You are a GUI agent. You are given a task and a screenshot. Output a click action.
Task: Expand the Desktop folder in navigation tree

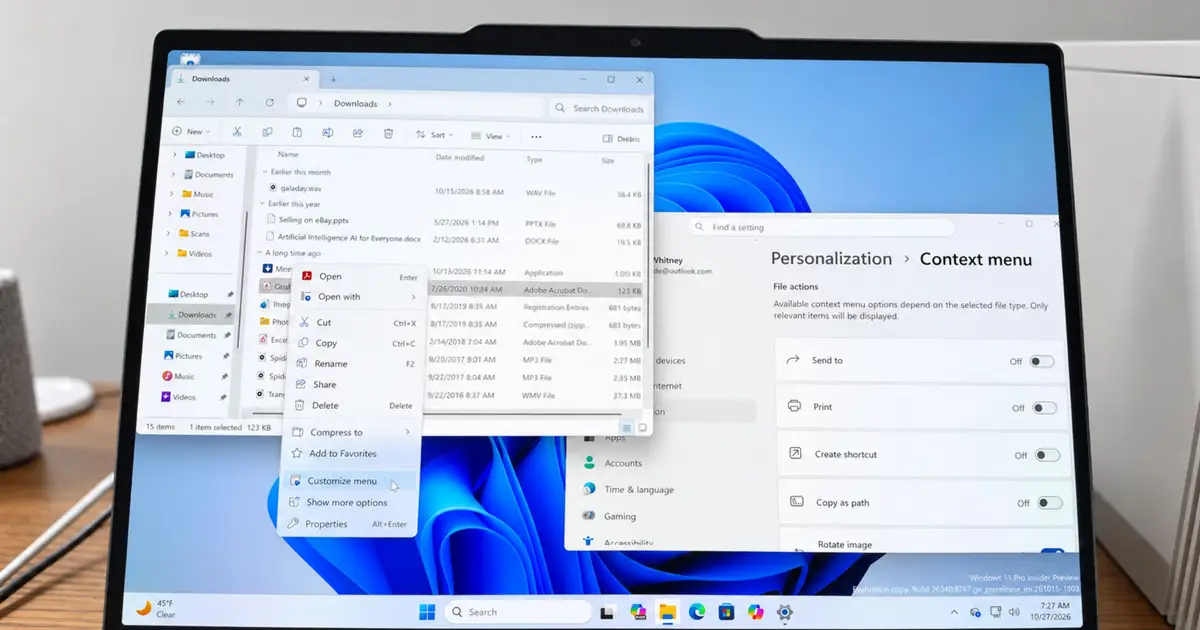point(174,155)
